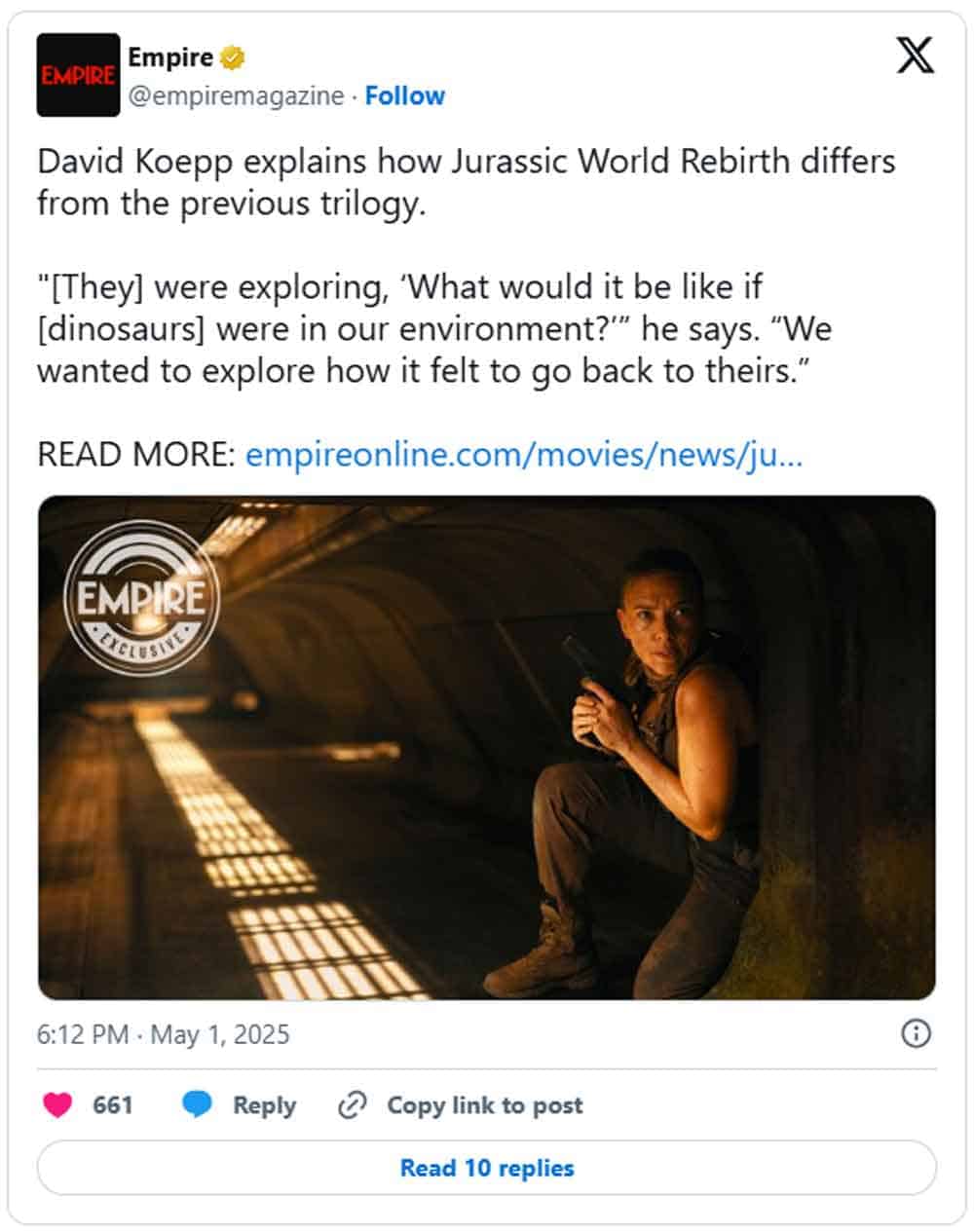Image resolution: width=974 pixels, height=1232 pixels.
Task: Click the Empire display name
Action: click(x=170, y=56)
